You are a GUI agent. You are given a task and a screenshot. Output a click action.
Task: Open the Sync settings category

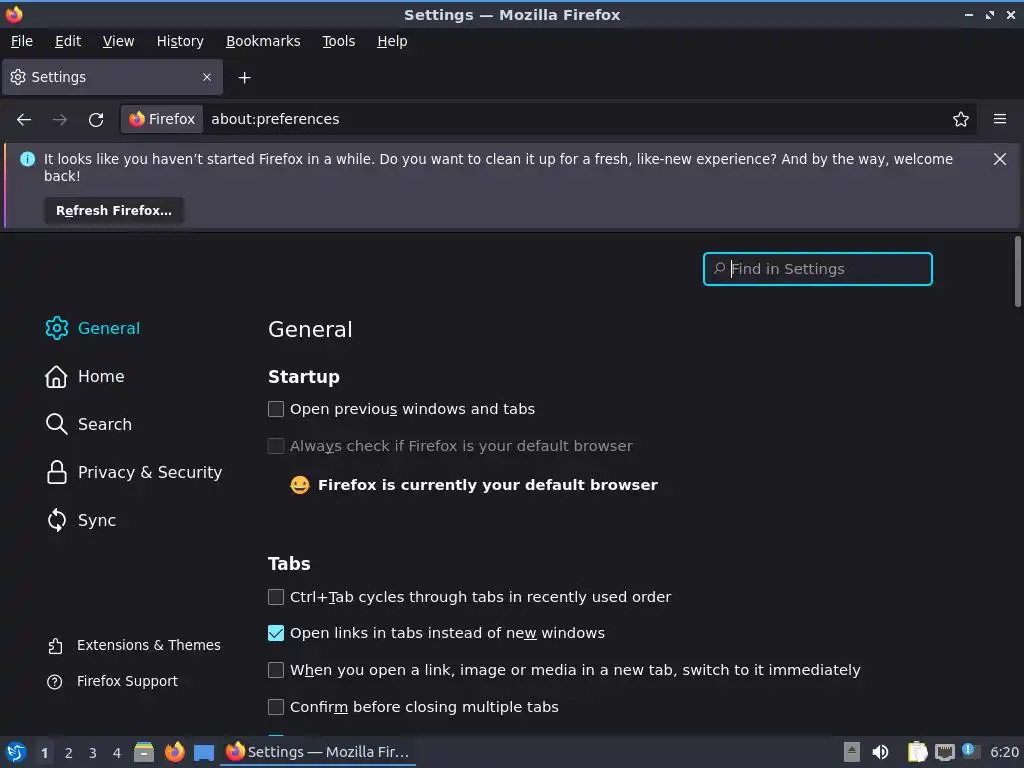coord(81,520)
